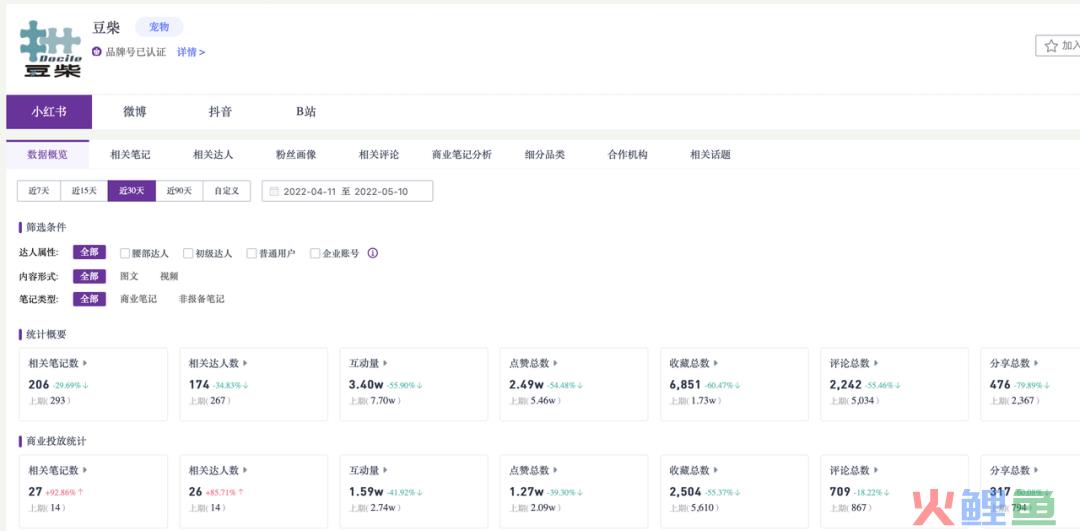Check the 腰部达人 checkbox
1080x531 pixels.
pyautogui.click(x=125, y=253)
